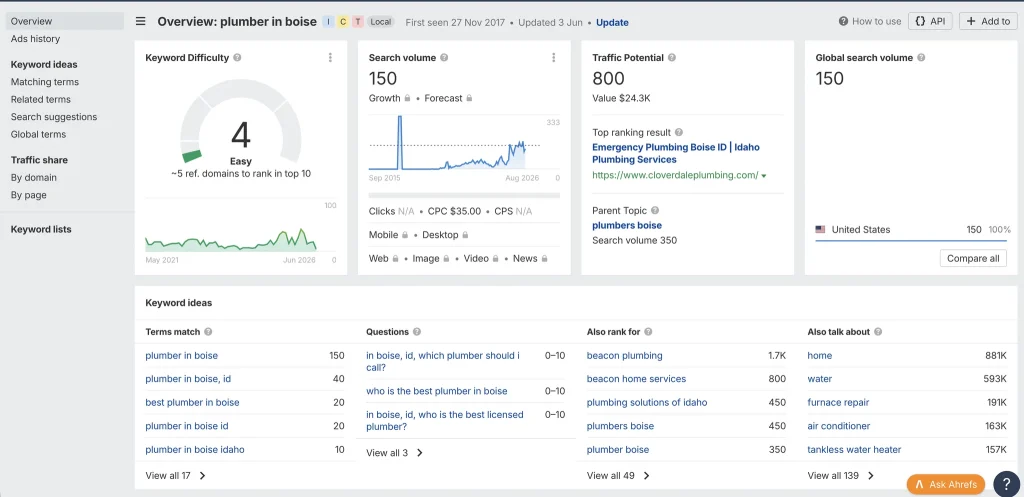Click the lock icon beside Desktop

(464, 234)
